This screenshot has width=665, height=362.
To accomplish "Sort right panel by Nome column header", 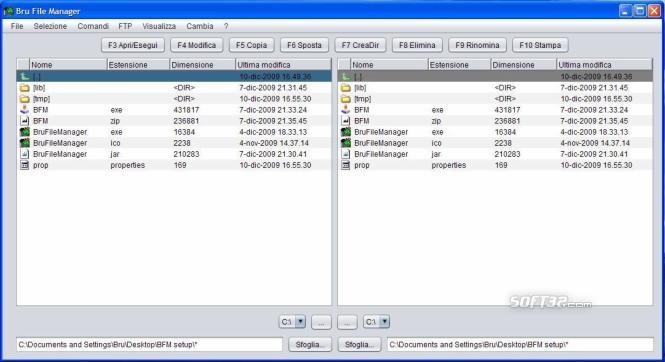I will click(389, 65).
